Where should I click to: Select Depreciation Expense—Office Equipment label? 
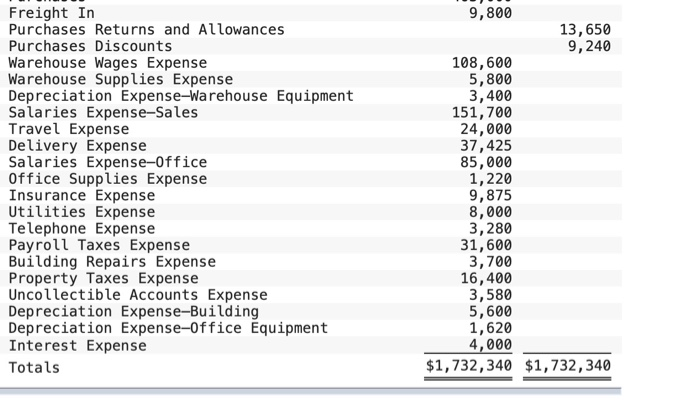(168, 328)
